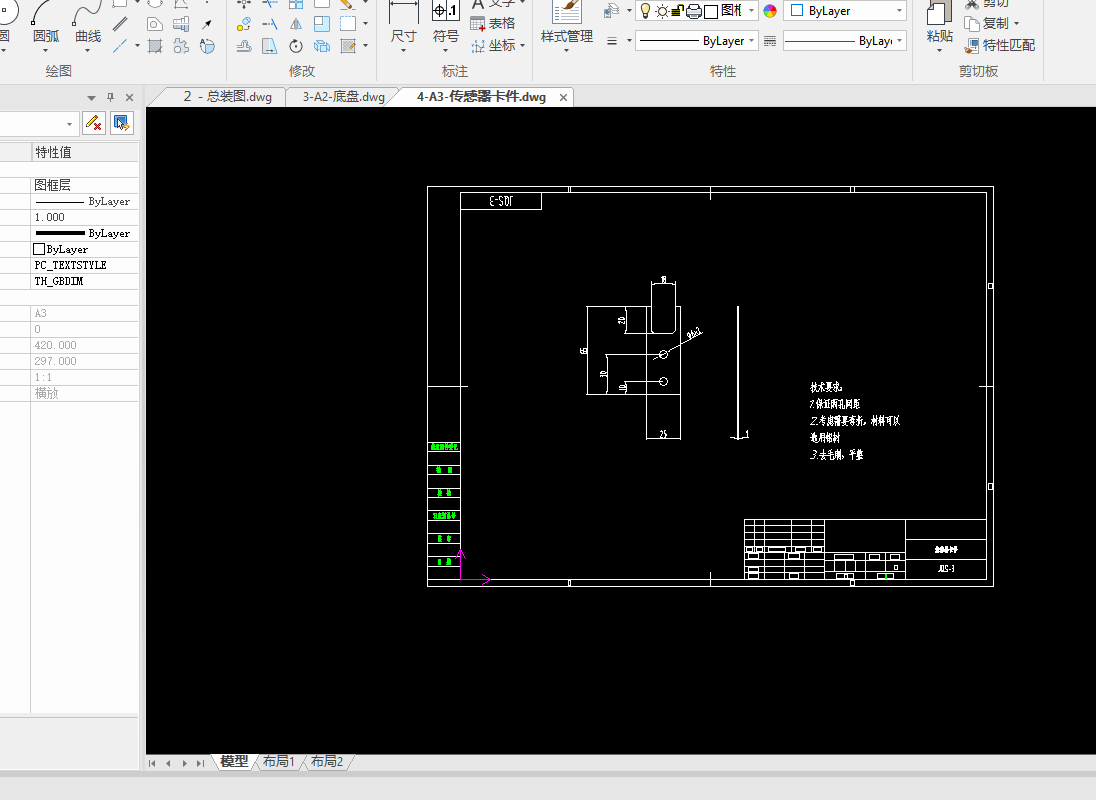This screenshot has width=1096, height=800.
Task: Click the pencil with red X icon
Action: (x=94, y=124)
